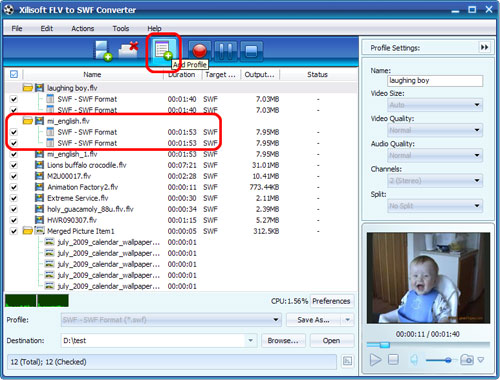Uncheck the Lions buffalo crocodile.flv checkbox
Screen dimensions: 500x380
click(x=14, y=165)
